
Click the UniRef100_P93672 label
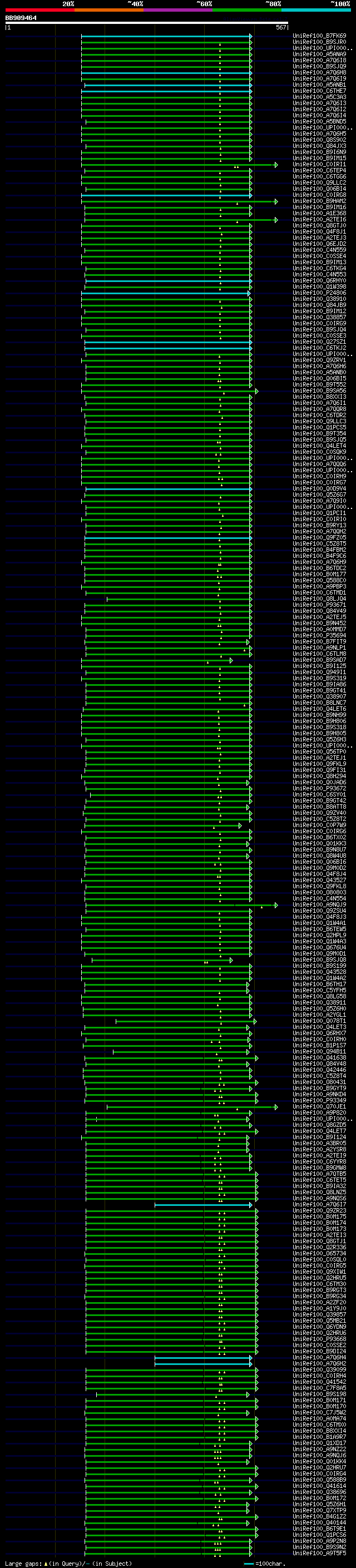[x=319, y=788]
